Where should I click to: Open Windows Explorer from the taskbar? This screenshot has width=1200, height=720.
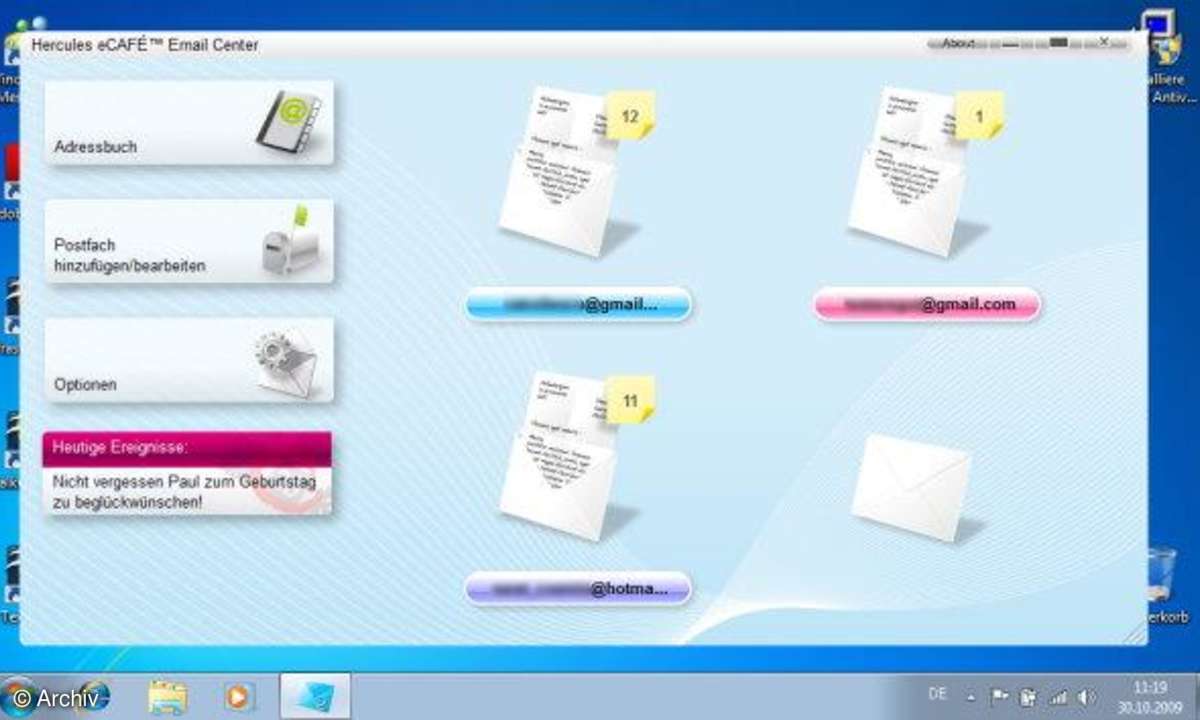(x=168, y=696)
